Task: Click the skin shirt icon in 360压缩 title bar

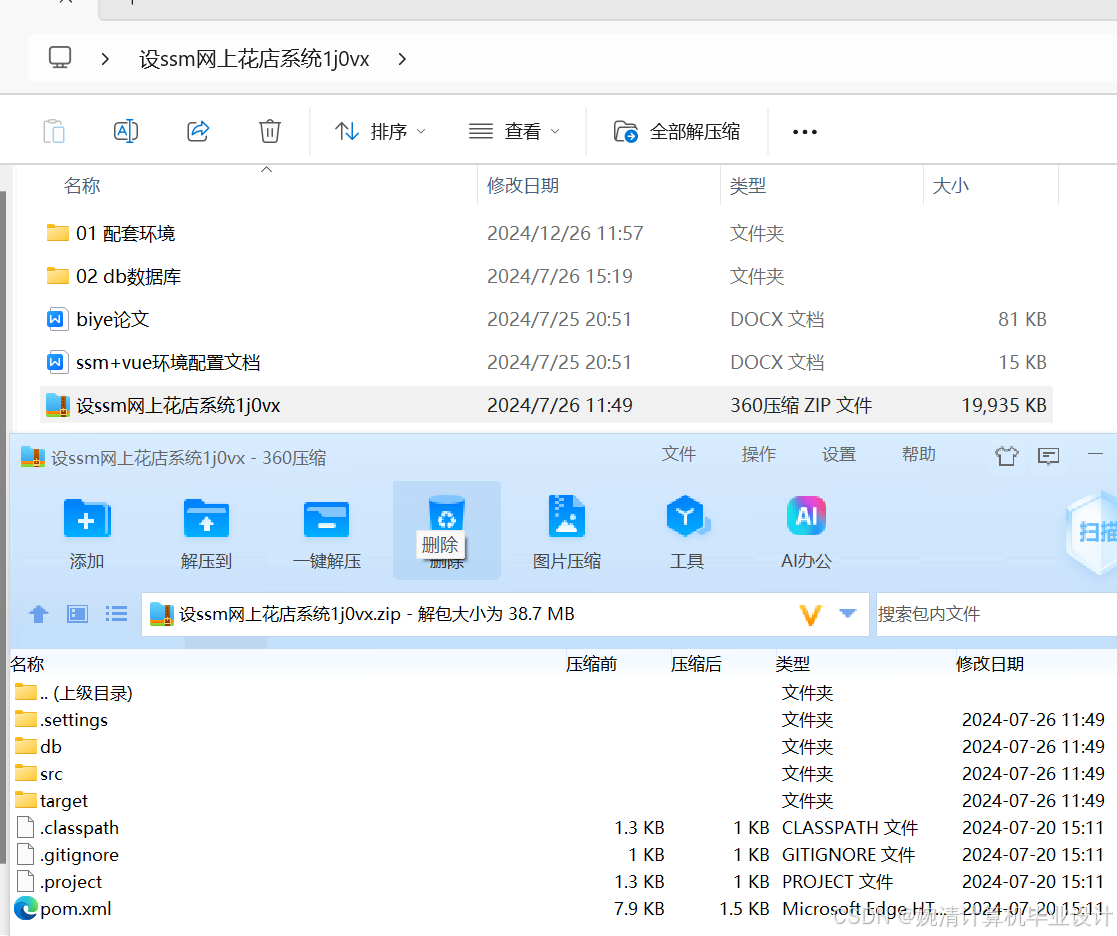Action: (1007, 455)
